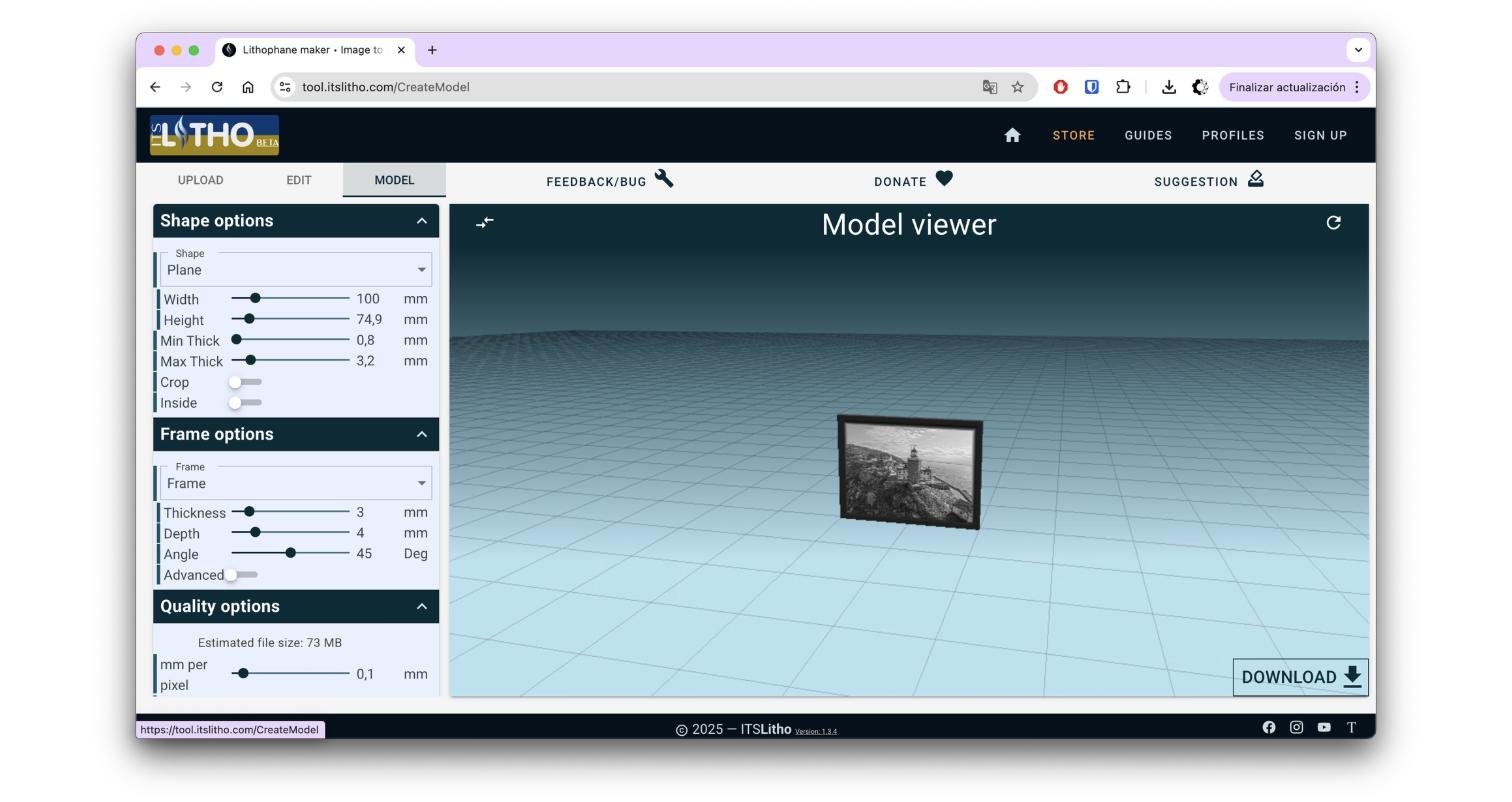Go back to previous page
The height and width of the screenshot is (802, 1512).
click(x=155, y=87)
